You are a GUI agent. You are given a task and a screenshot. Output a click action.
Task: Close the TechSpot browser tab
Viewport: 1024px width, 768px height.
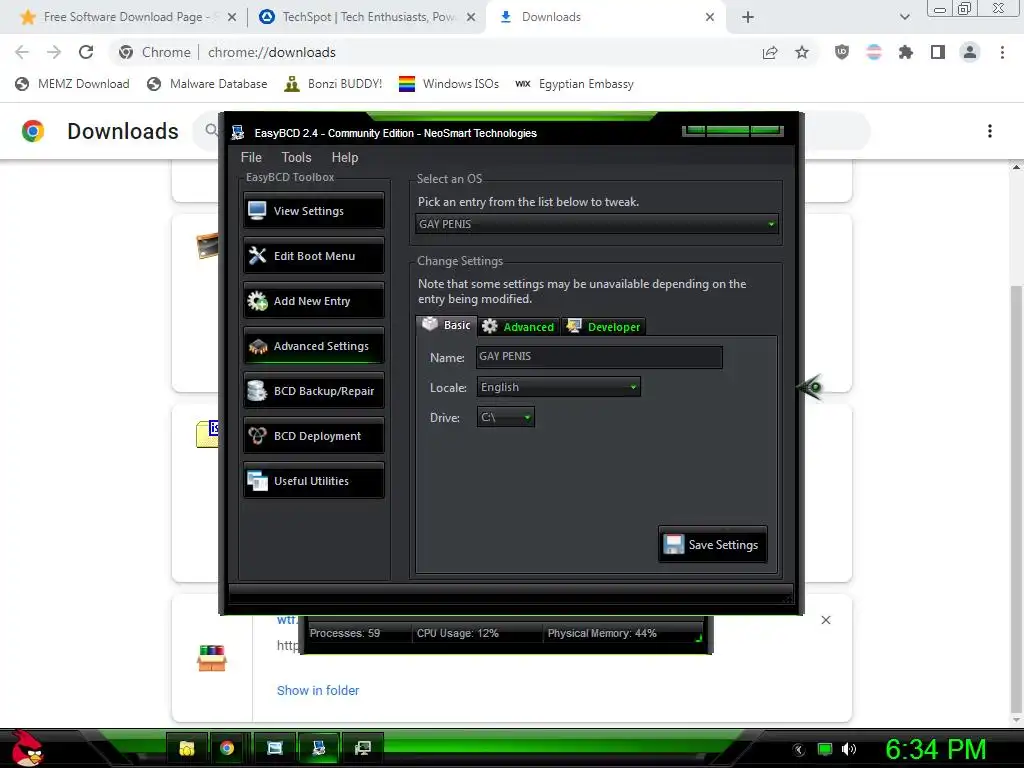tap(470, 17)
